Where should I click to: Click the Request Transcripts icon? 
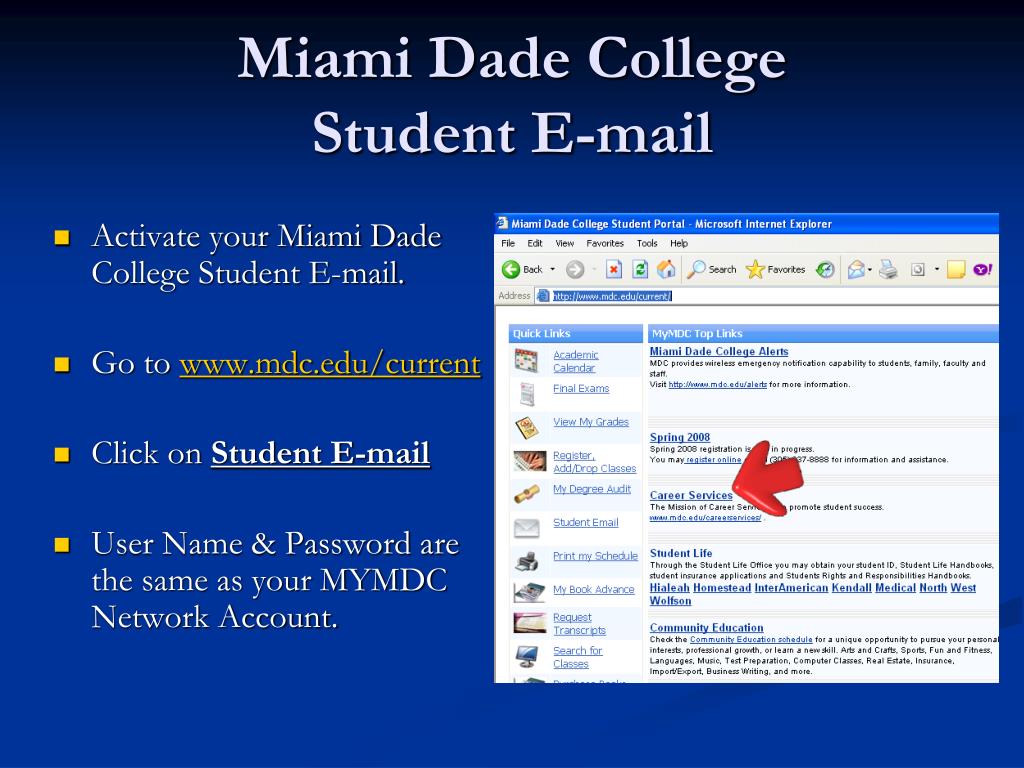tap(530, 623)
